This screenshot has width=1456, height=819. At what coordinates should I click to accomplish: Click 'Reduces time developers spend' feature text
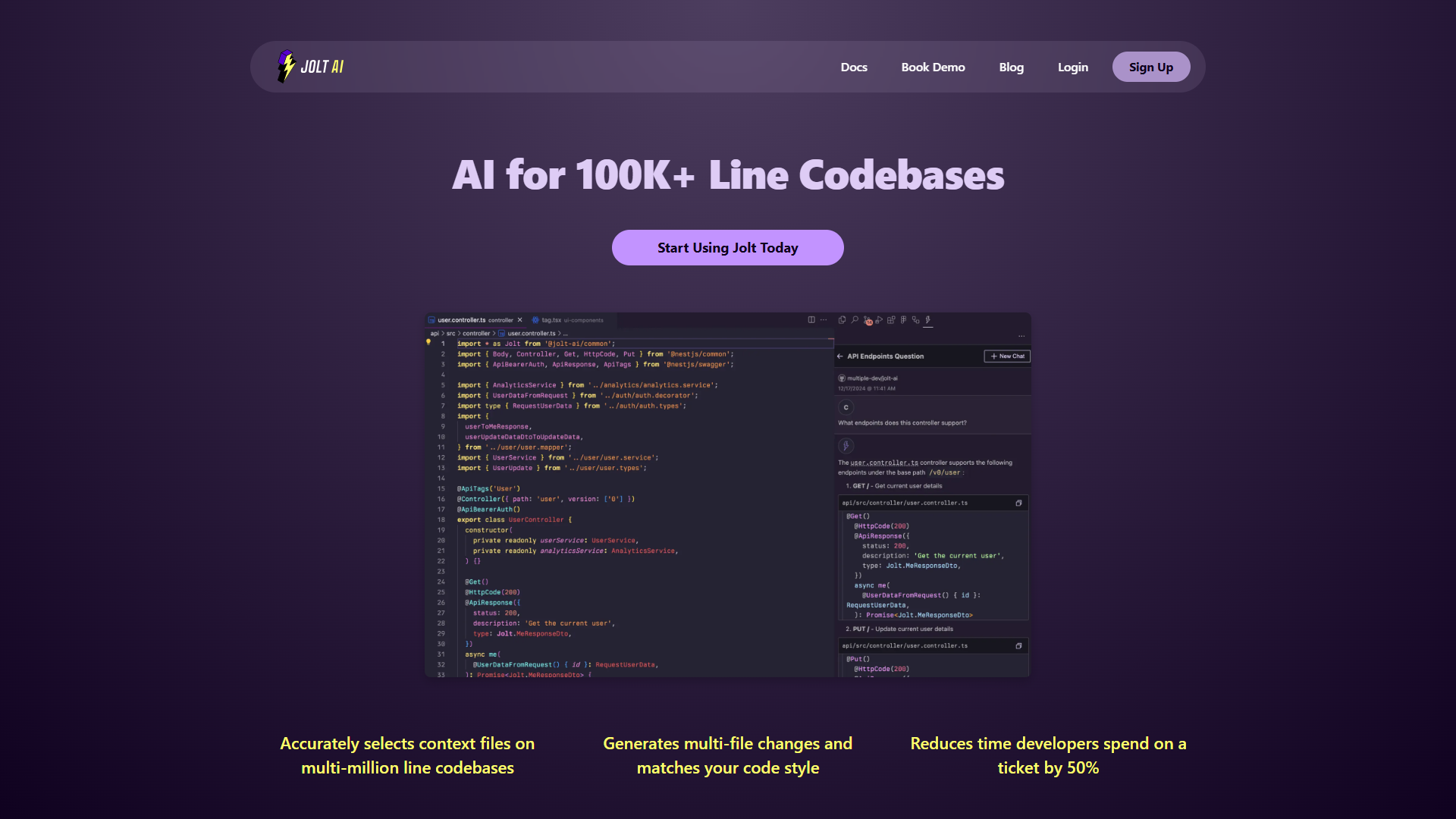tap(1048, 755)
